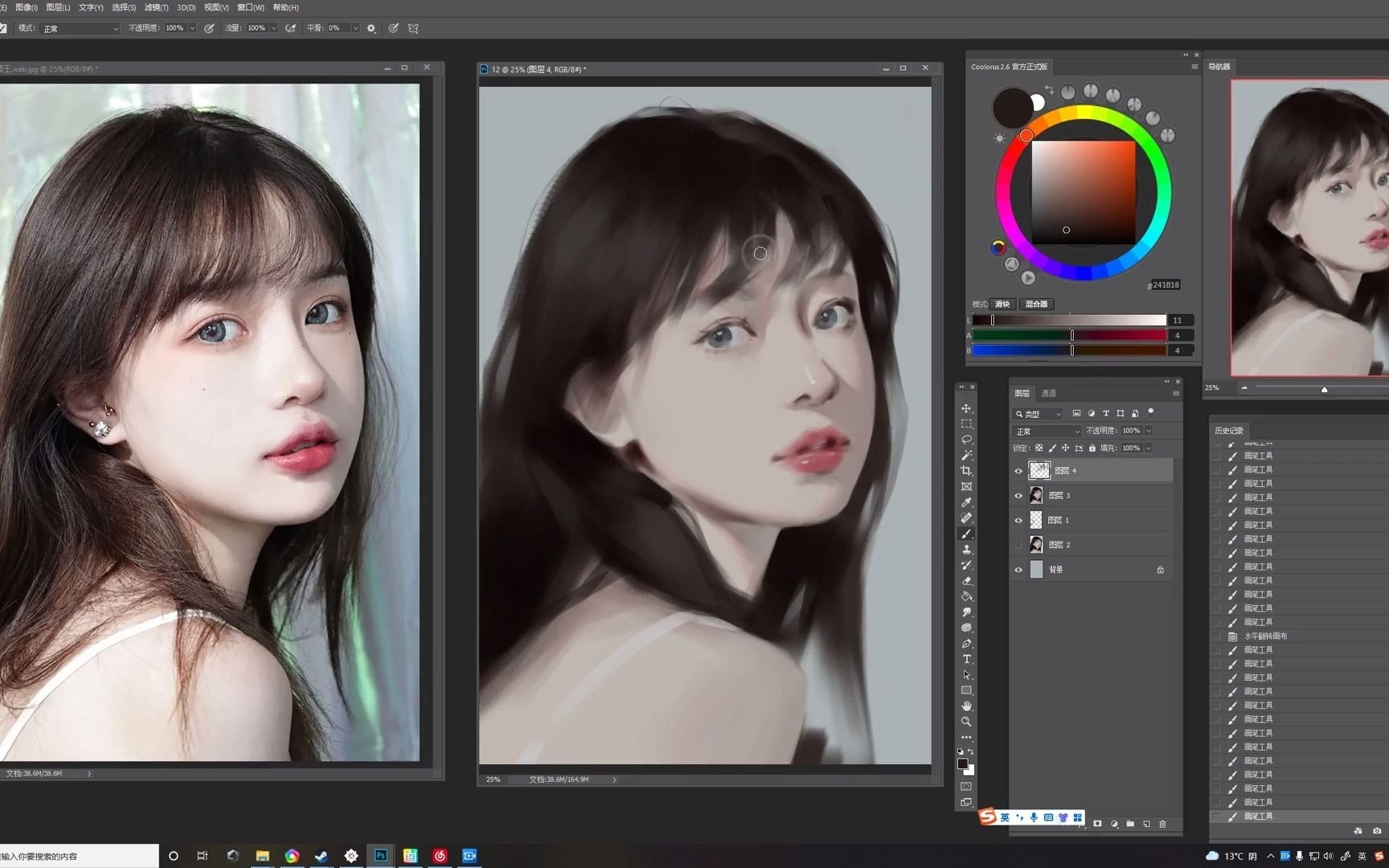Toggle pen pressure for opacity

pos(209,28)
